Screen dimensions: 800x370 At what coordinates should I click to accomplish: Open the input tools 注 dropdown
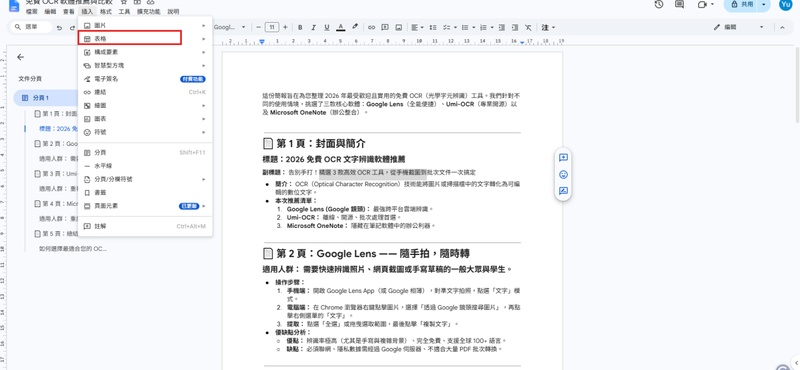pyautogui.click(x=548, y=27)
